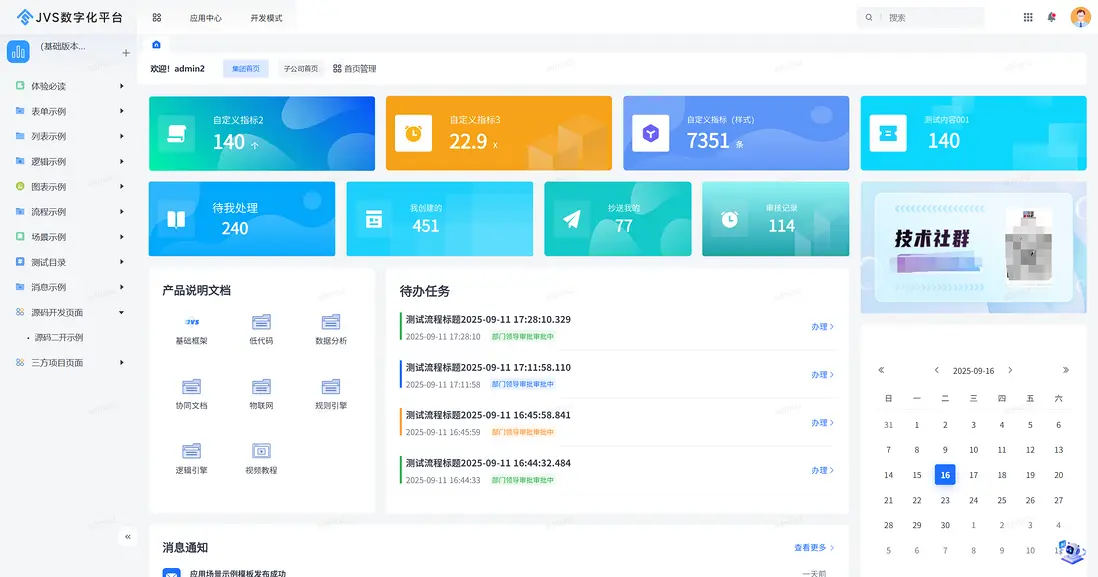This screenshot has width=1098, height=577.
Task: Click the search input field
Action: [925, 16]
